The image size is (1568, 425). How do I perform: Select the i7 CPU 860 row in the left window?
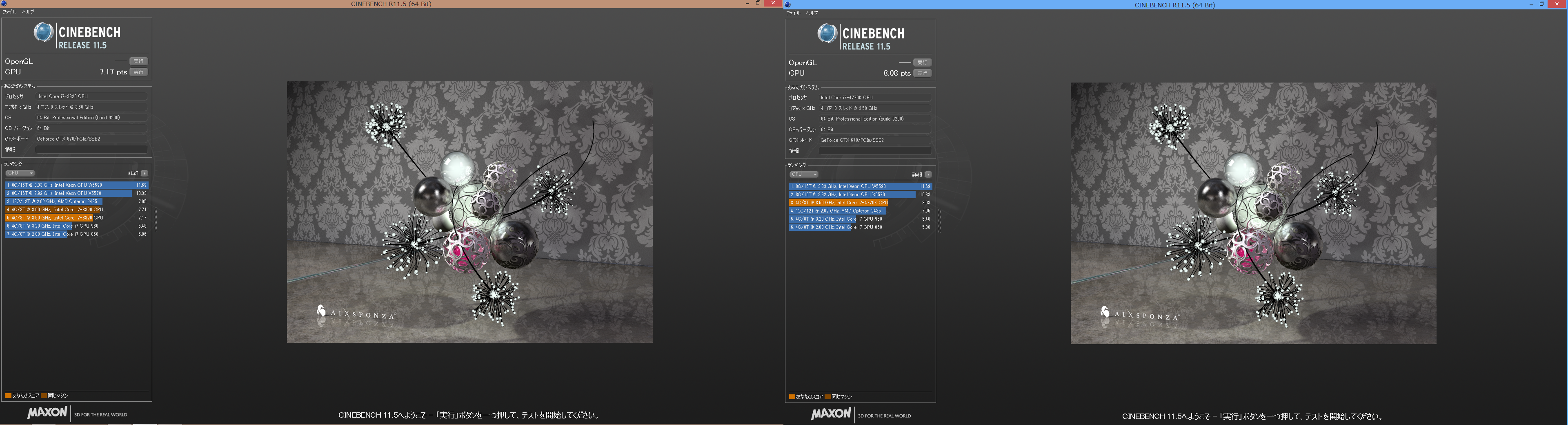[77, 234]
